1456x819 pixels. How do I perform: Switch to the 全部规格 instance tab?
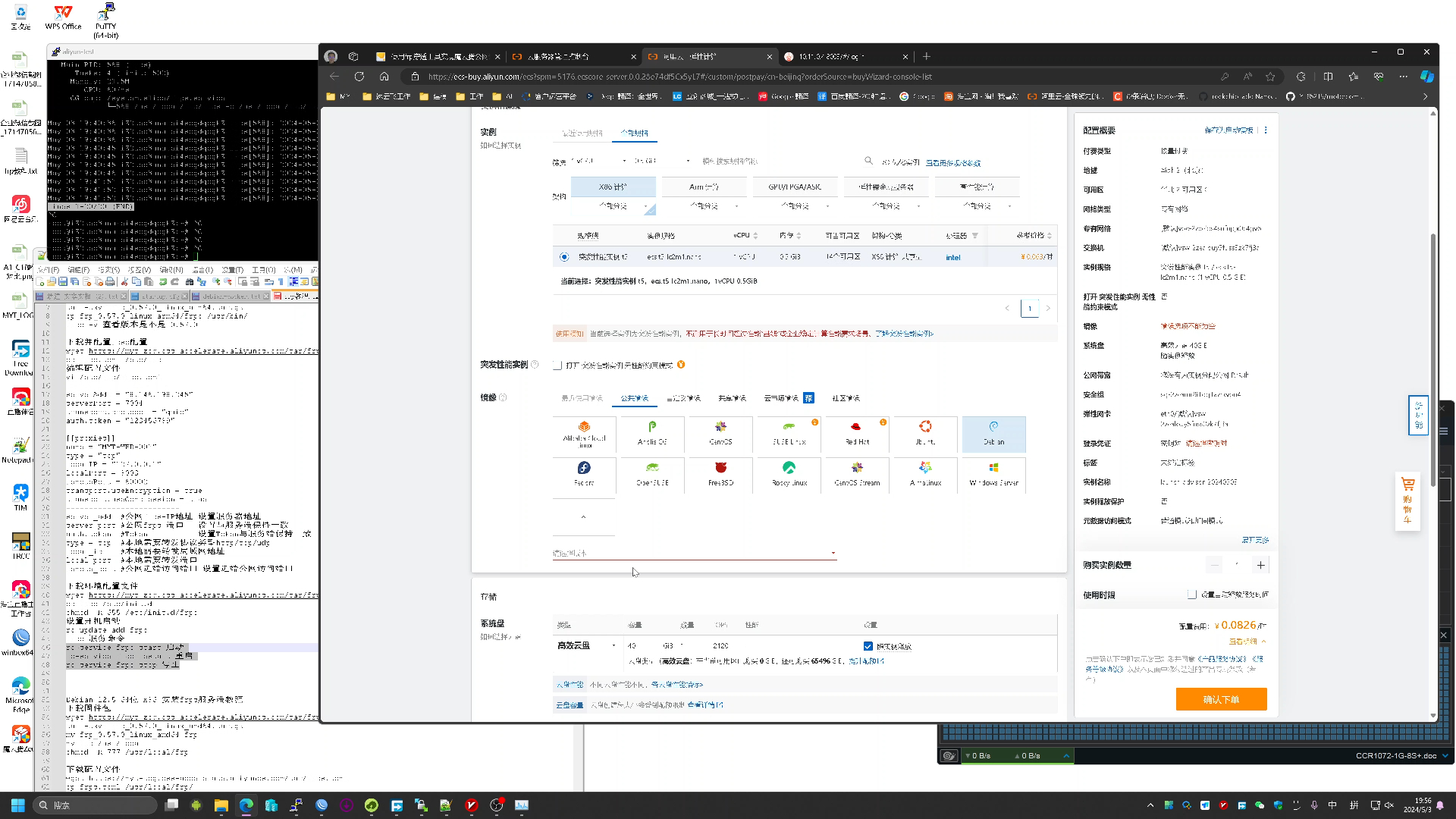point(634,133)
